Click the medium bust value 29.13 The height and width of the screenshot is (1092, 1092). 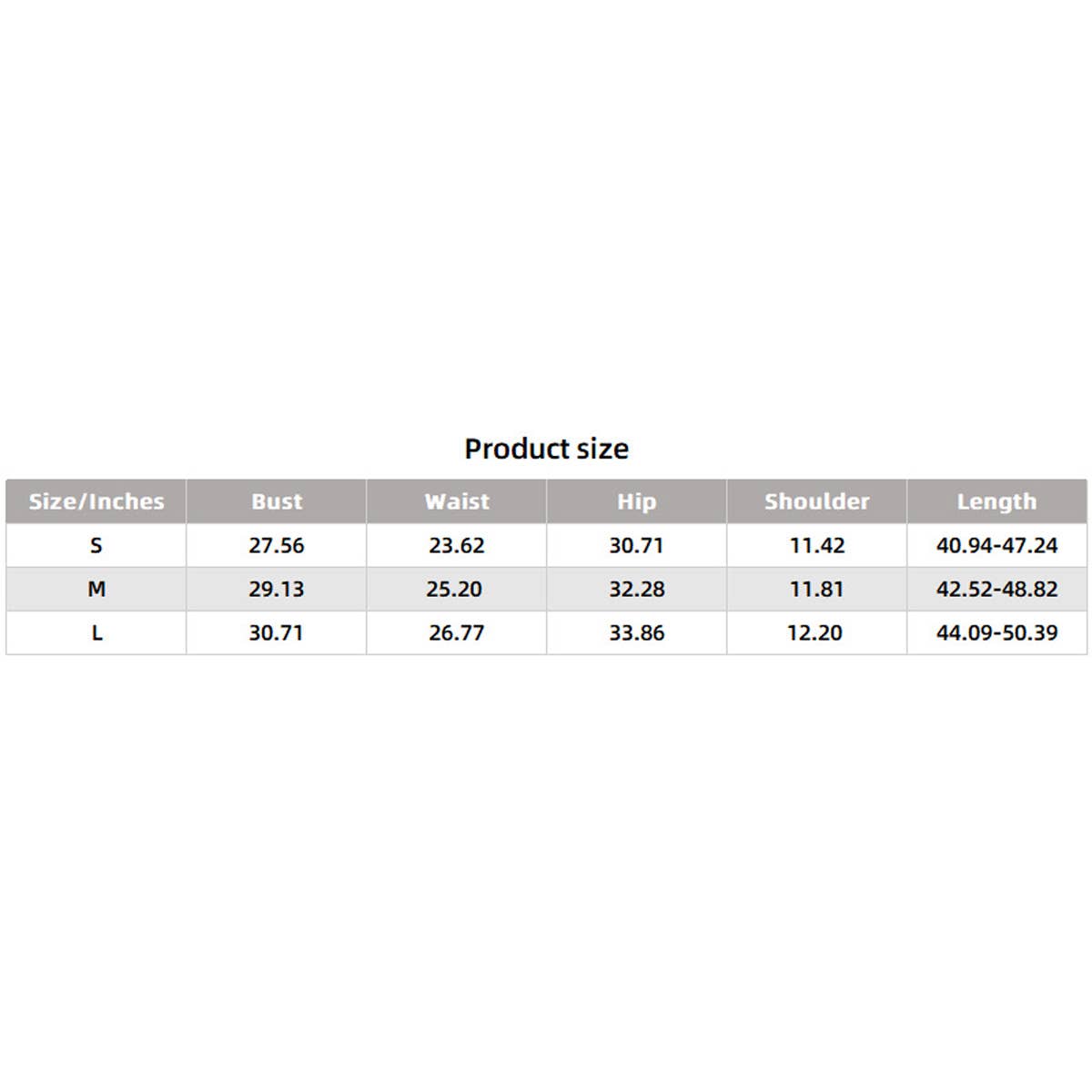277,589
